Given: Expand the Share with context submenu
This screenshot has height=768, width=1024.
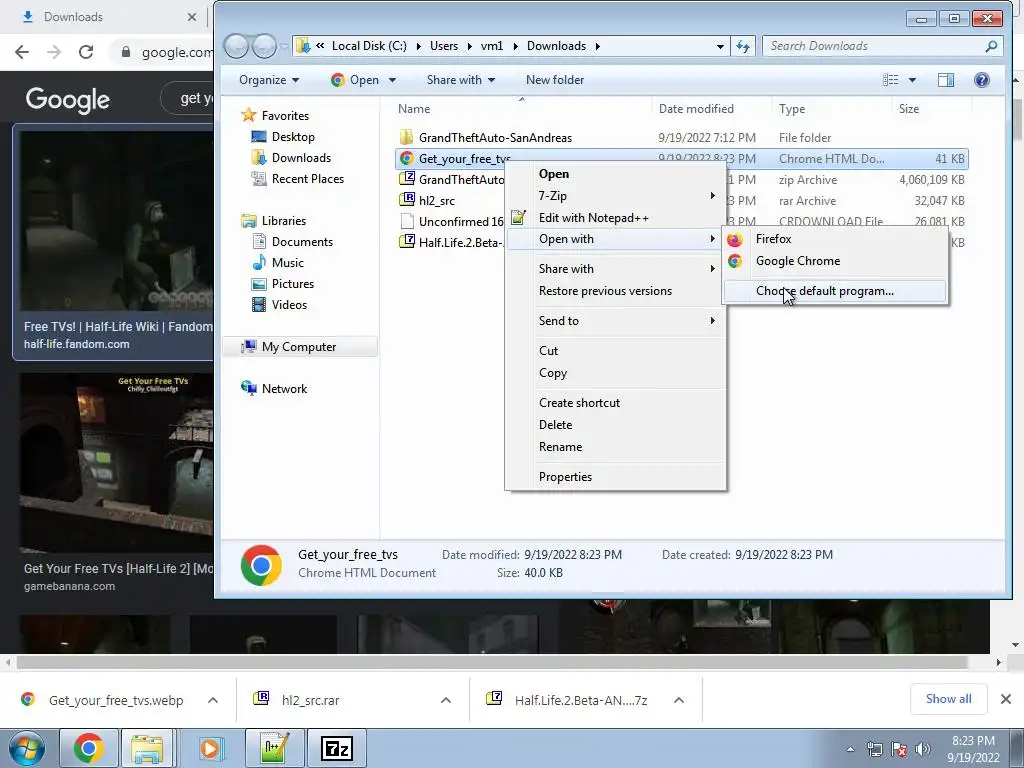Looking at the screenshot, I should pyautogui.click(x=615, y=269).
